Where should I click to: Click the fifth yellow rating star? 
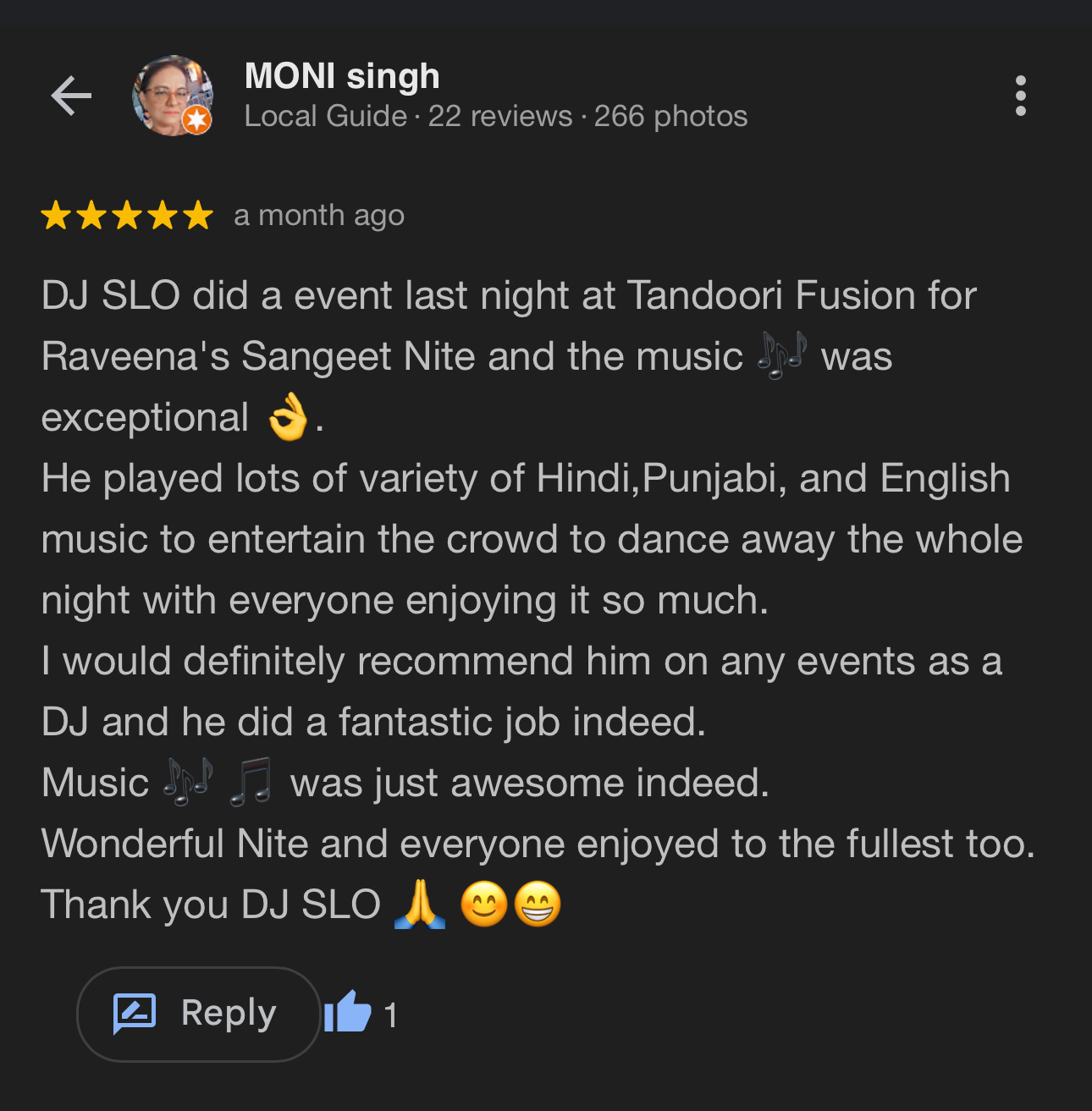click(198, 216)
